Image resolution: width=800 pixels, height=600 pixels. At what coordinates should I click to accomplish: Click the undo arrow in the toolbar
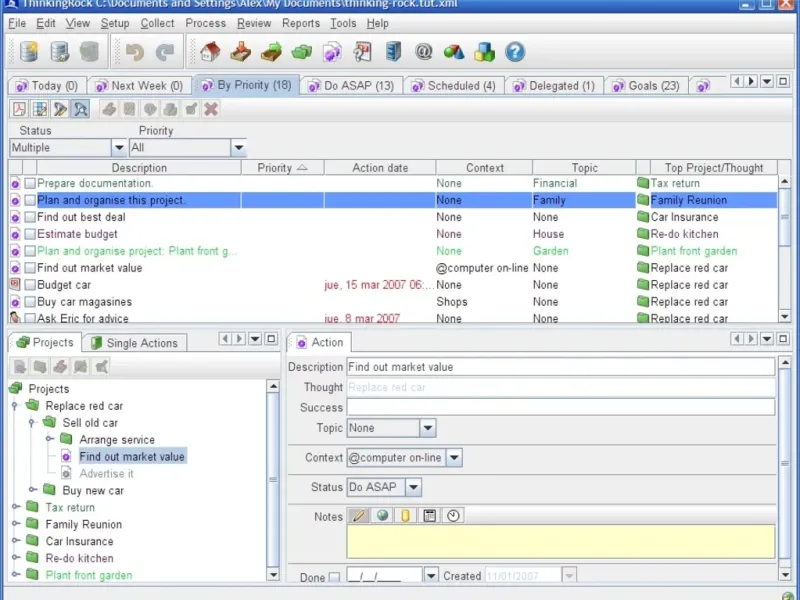pos(134,52)
